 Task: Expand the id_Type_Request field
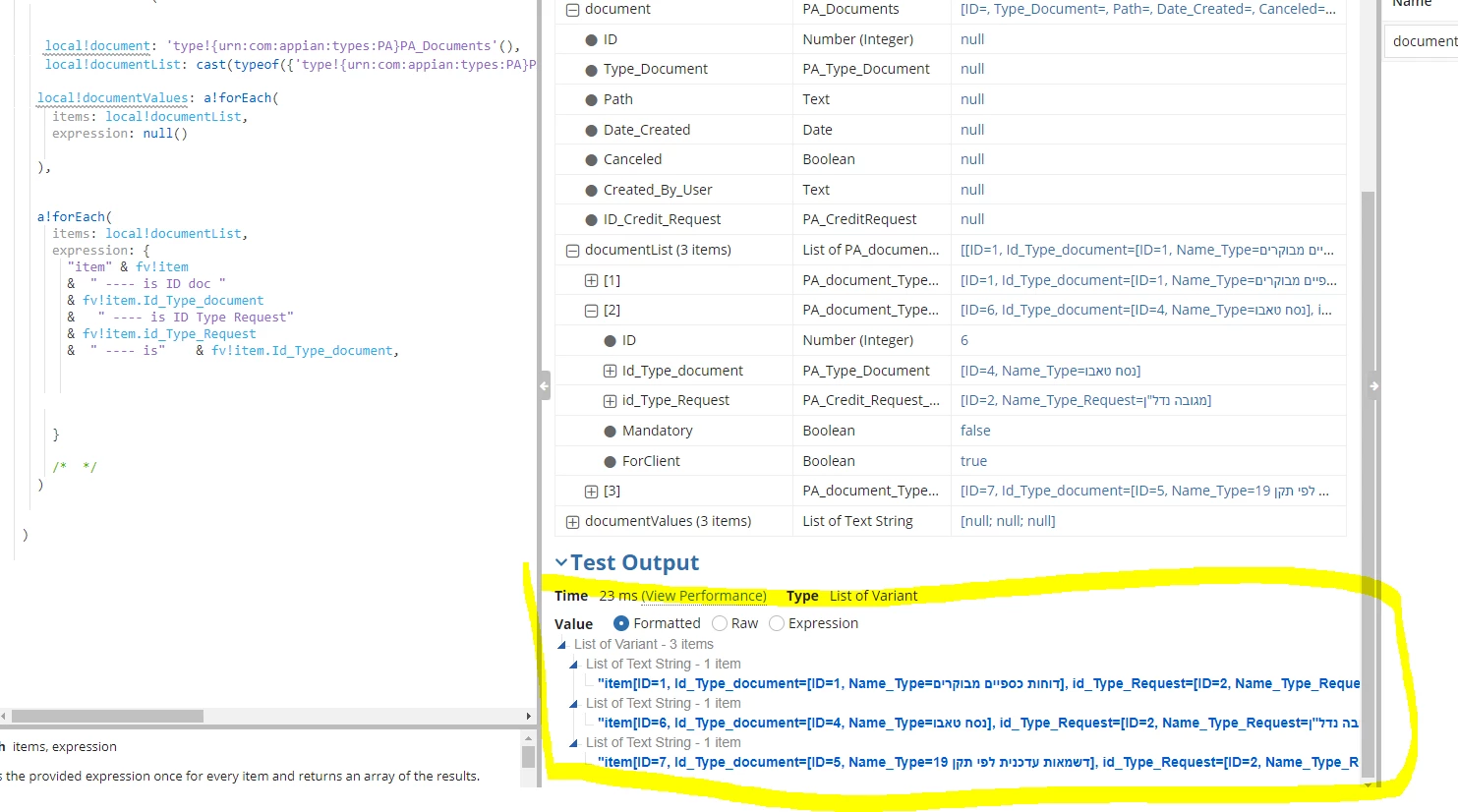click(x=610, y=401)
